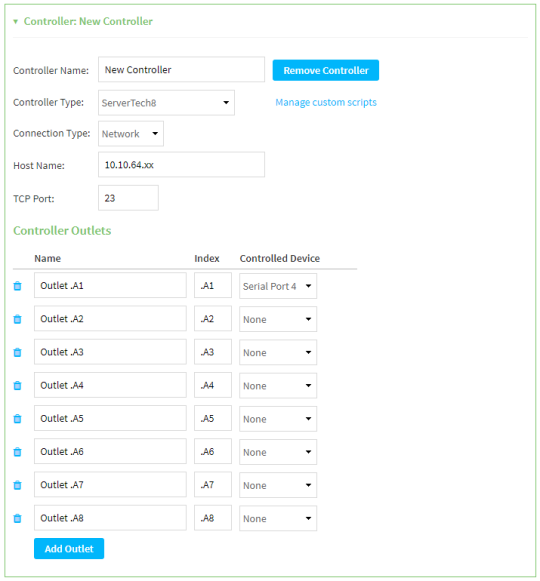The height and width of the screenshot is (581, 540).
Task: Click the Controller Name: label
Action: 51,70
